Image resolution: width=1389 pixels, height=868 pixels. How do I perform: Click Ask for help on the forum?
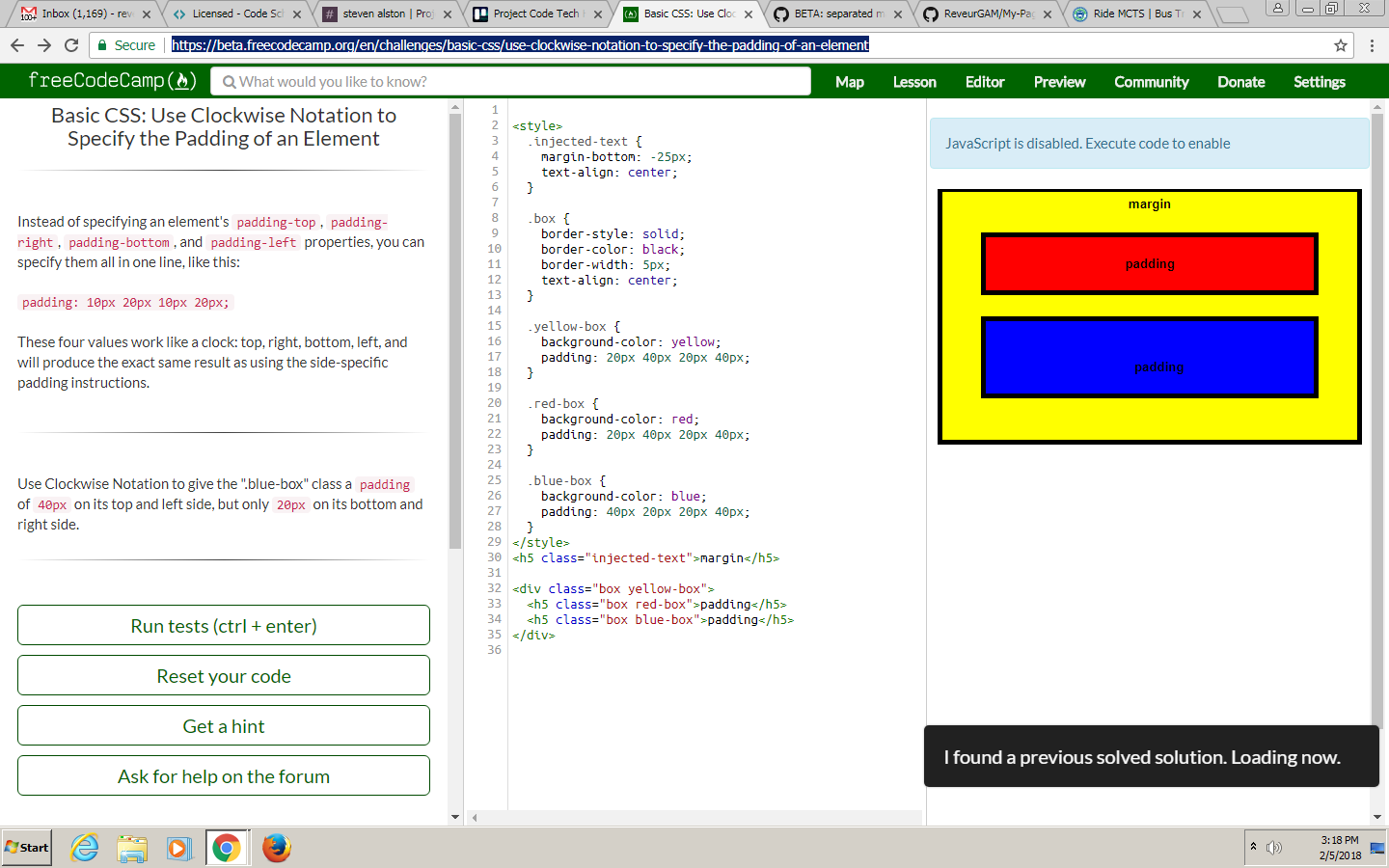point(224,775)
